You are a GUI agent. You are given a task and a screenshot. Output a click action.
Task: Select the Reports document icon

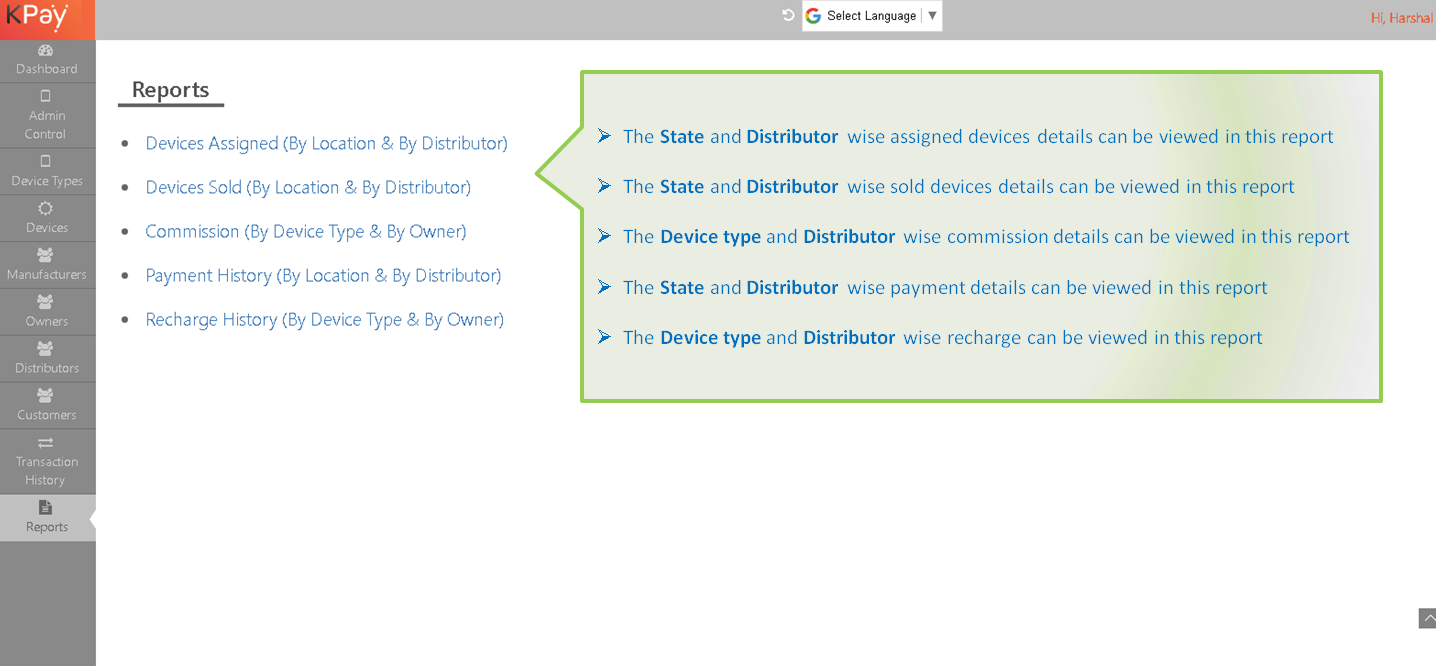coord(45,508)
